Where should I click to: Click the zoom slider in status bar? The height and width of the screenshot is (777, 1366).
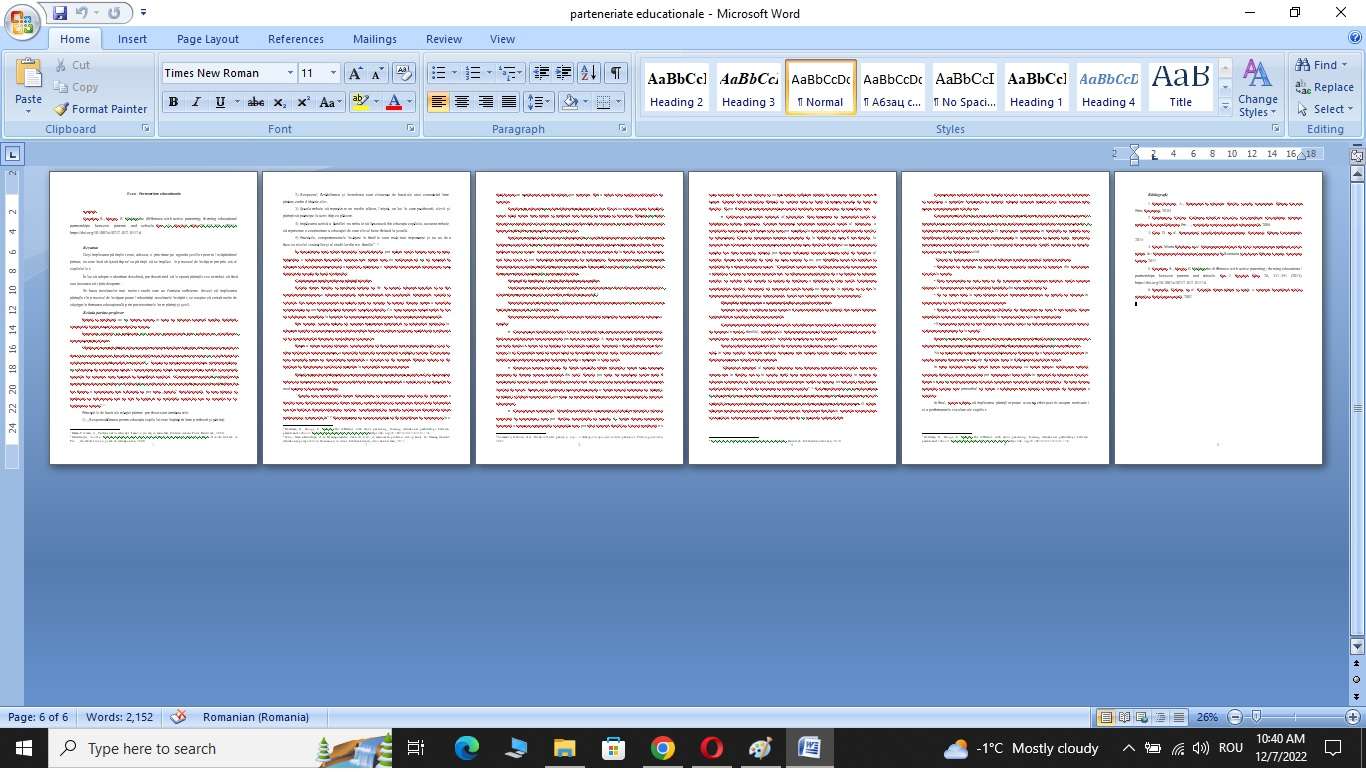click(1256, 717)
